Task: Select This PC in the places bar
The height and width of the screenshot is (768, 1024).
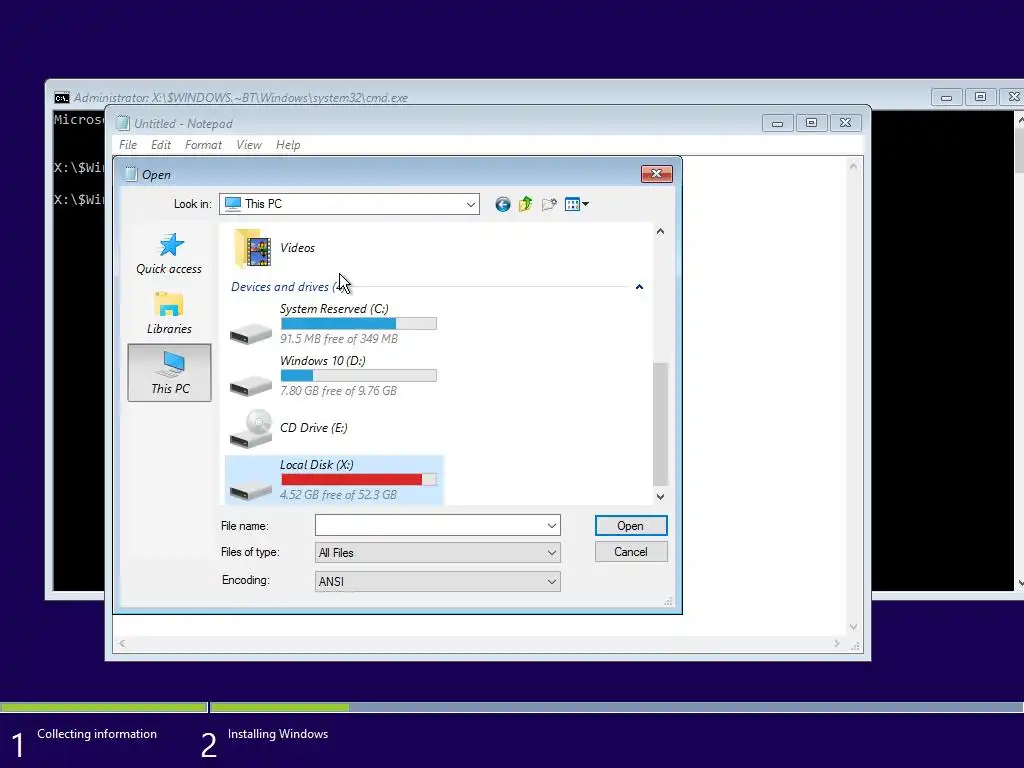Action: coord(169,372)
